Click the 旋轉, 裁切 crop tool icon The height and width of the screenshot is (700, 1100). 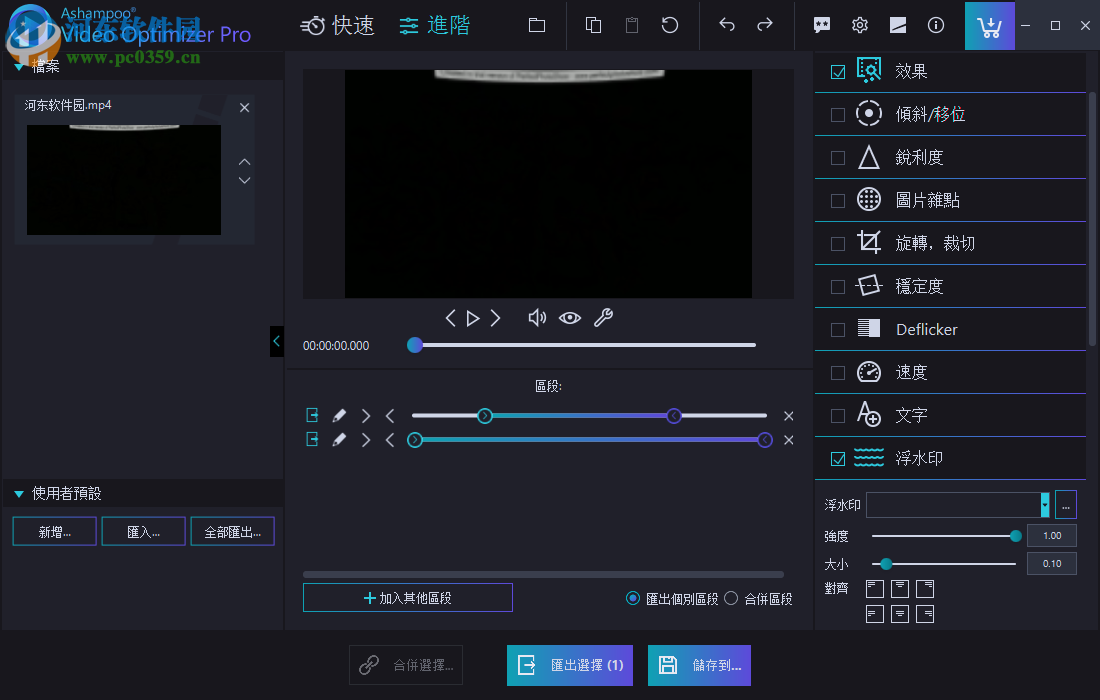(x=869, y=242)
